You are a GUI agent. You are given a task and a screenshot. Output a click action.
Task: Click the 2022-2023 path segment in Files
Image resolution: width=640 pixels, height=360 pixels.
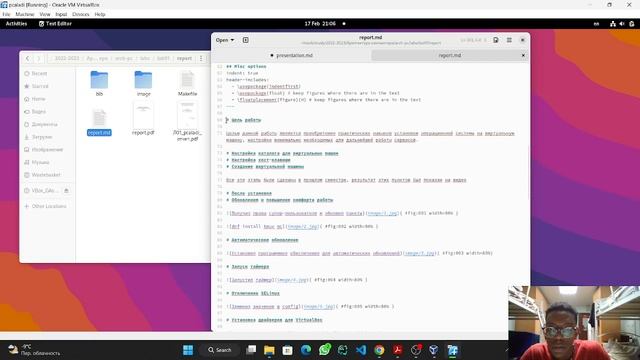67,58
